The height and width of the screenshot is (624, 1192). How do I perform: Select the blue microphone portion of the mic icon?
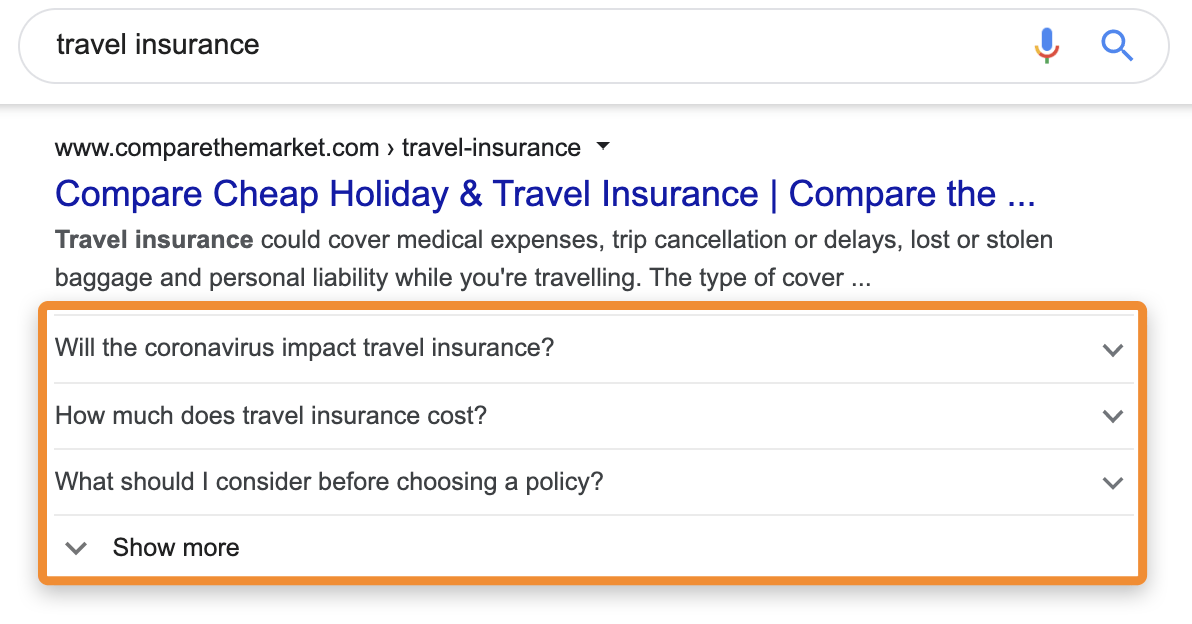pyautogui.click(x=1046, y=40)
